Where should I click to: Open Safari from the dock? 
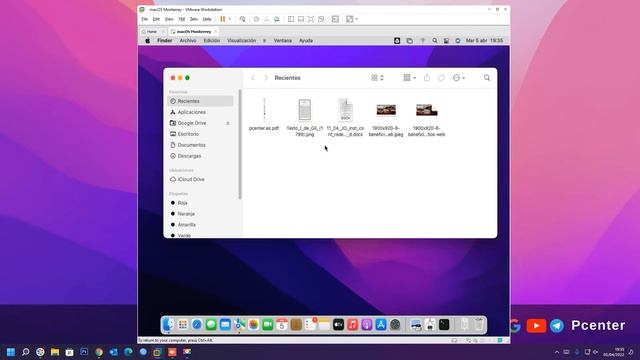pyautogui.click(x=197, y=324)
